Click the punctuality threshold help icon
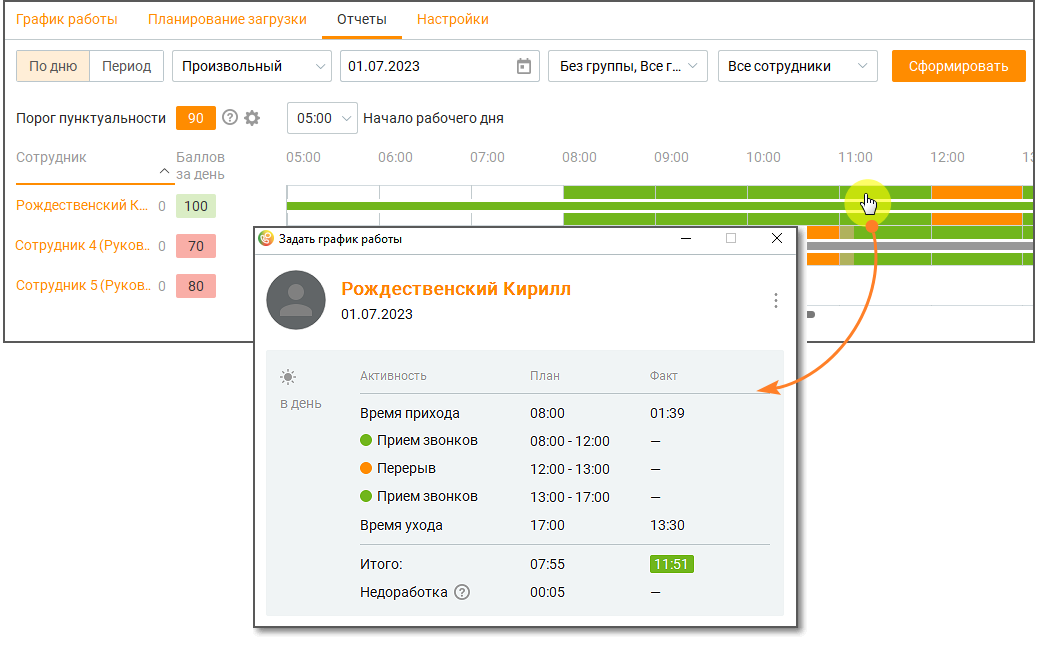 230,118
